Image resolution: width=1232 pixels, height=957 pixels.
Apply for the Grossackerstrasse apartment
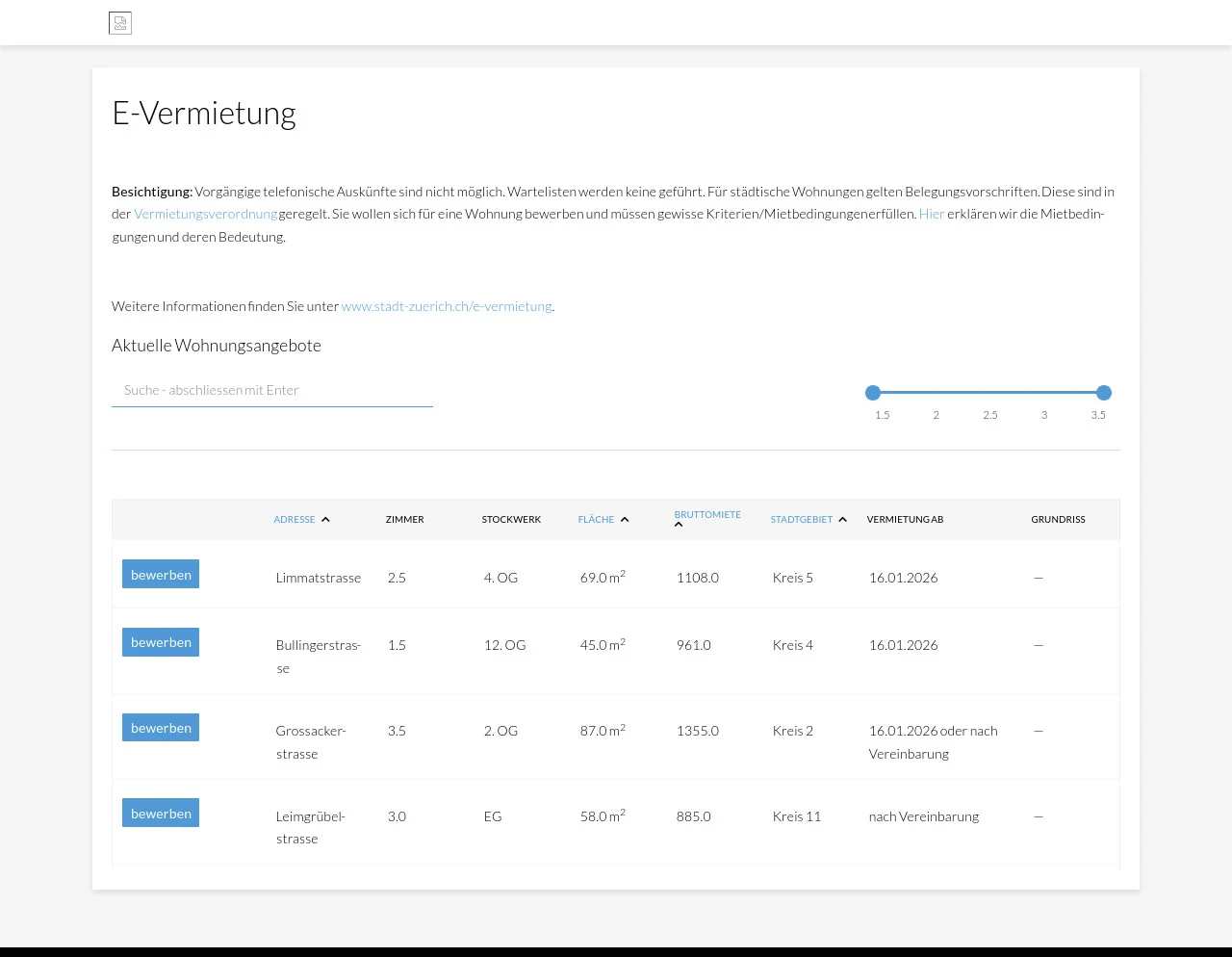click(x=161, y=728)
